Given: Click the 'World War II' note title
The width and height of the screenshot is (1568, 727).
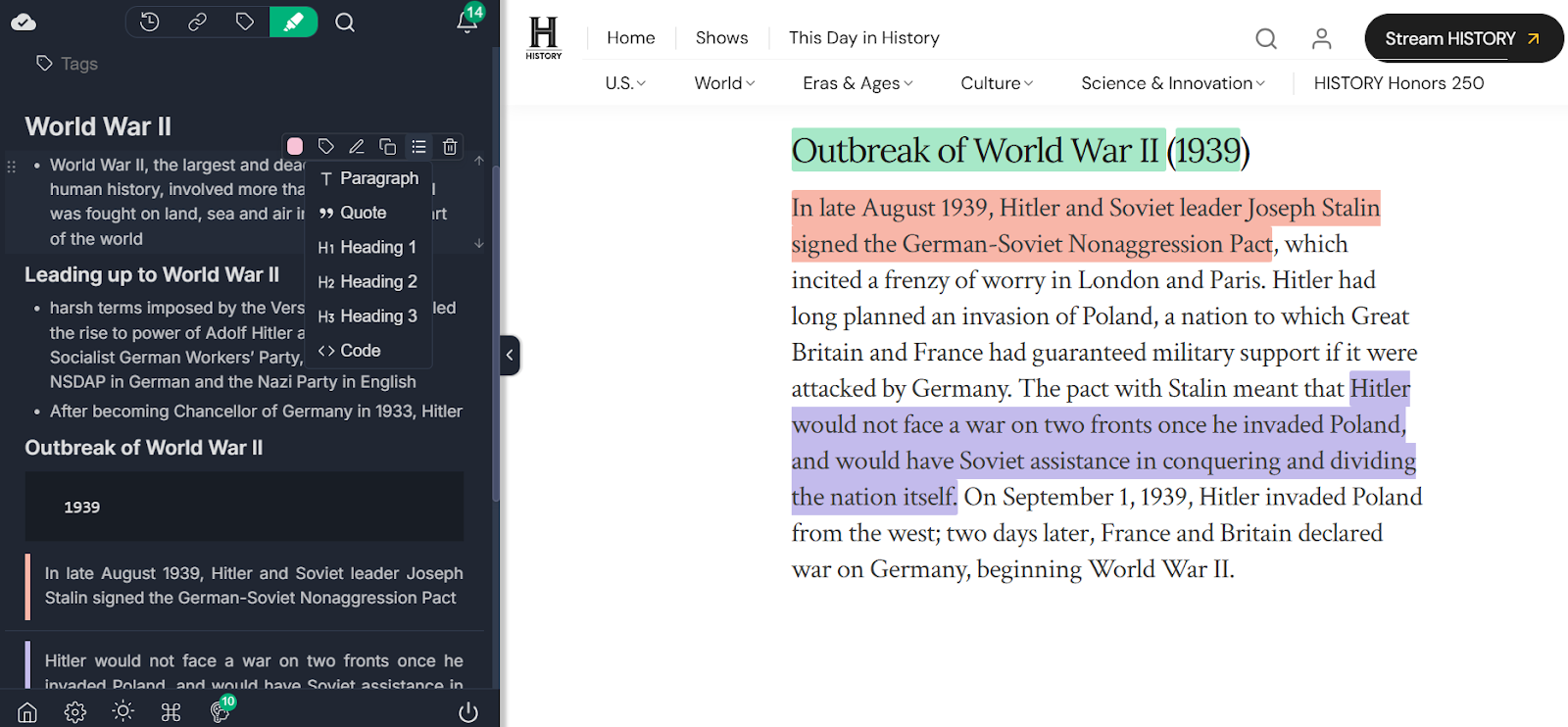Looking at the screenshot, I should (x=98, y=126).
